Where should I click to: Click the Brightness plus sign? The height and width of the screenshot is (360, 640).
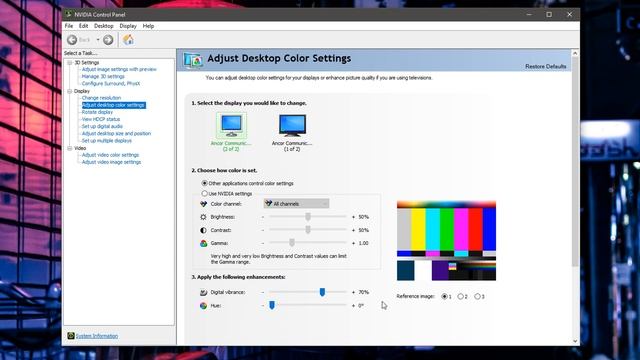(353, 217)
